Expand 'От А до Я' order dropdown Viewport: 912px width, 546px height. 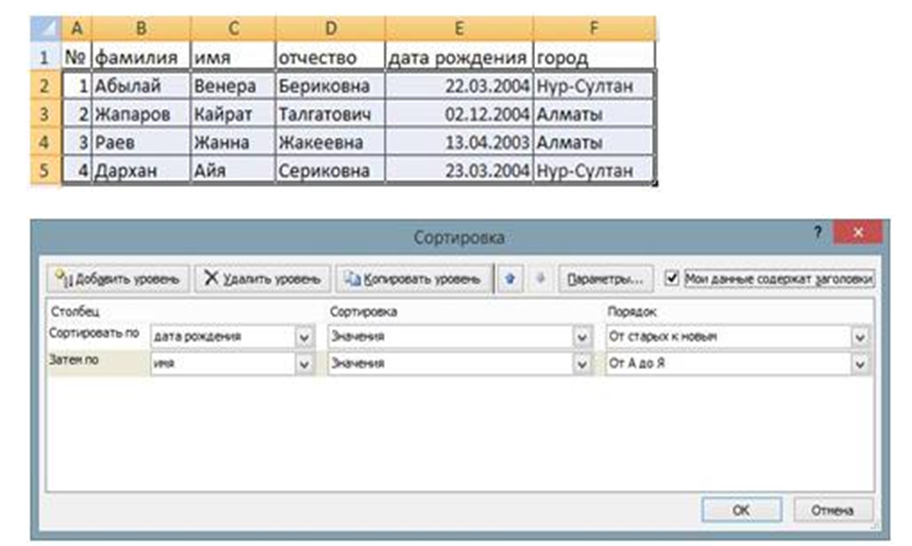pyautogui.click(x=858, y=366)
